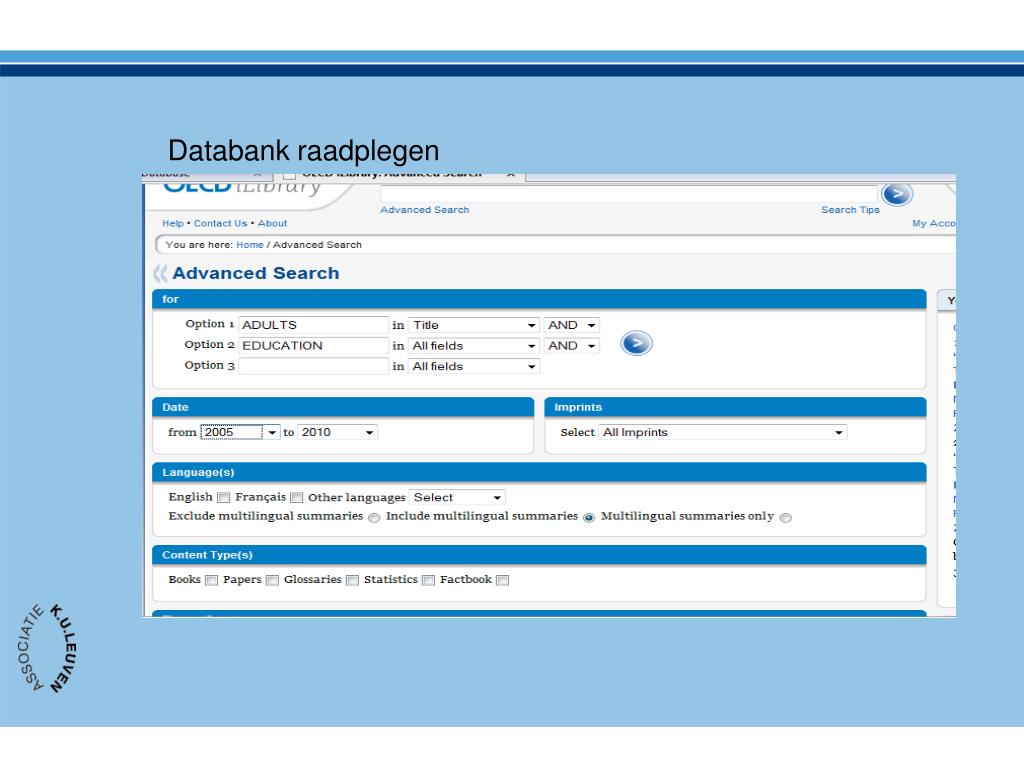
Task: Open the Contact Us link
Action: tap(221, 223)
